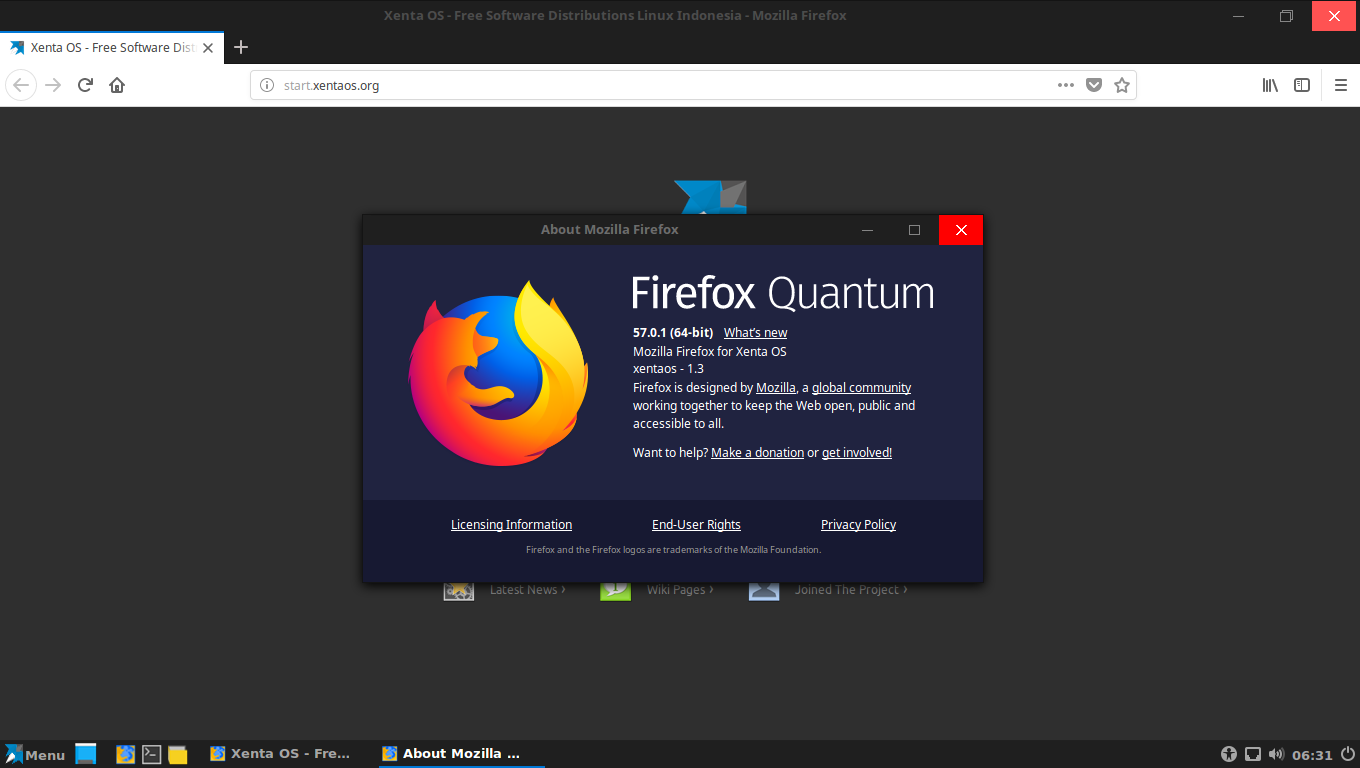
Task: Click the show desktop taskbar icon
Action: coord(86,754)
